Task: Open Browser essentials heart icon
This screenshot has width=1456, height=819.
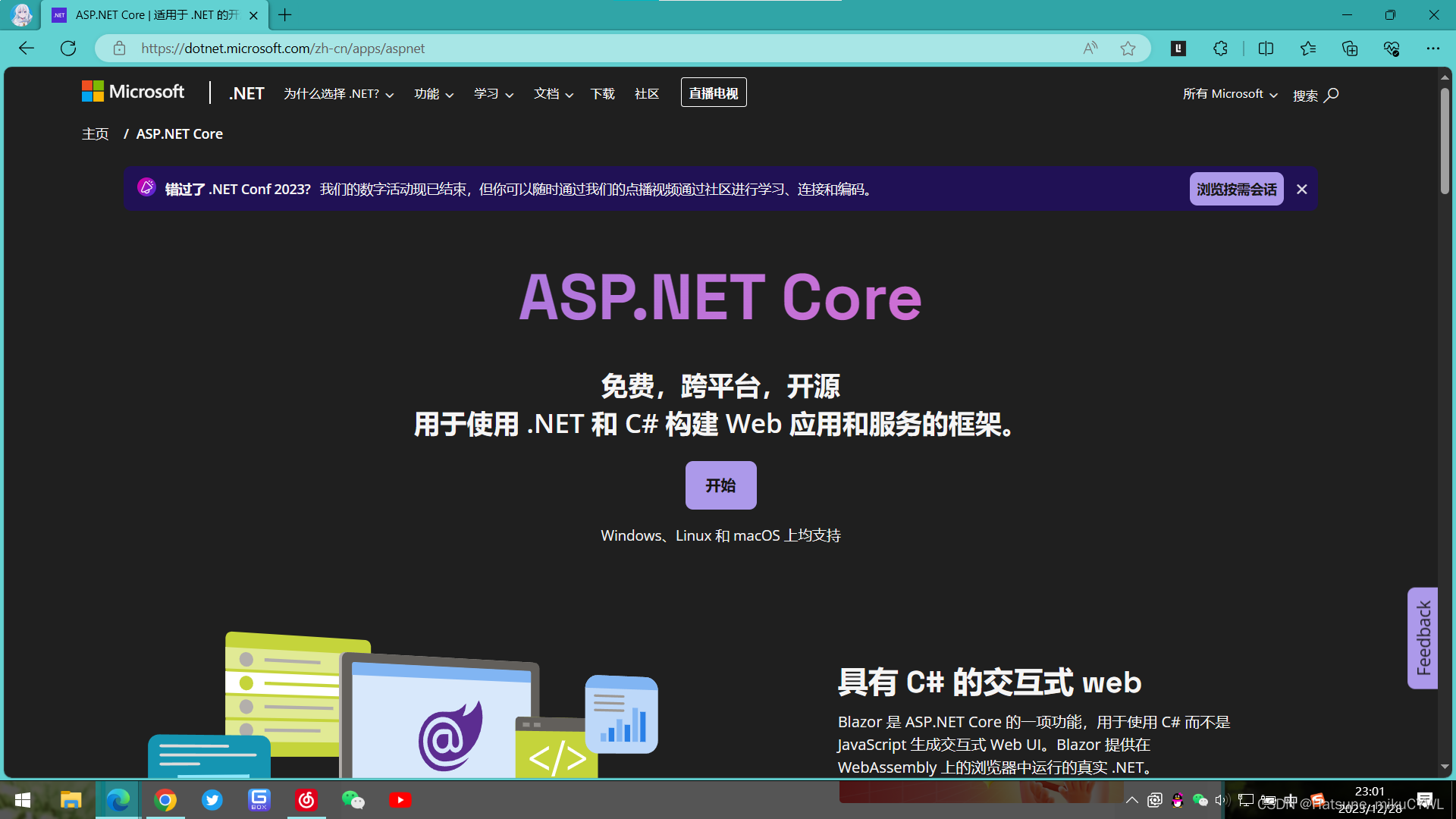Action: (x=1391, y=48)
